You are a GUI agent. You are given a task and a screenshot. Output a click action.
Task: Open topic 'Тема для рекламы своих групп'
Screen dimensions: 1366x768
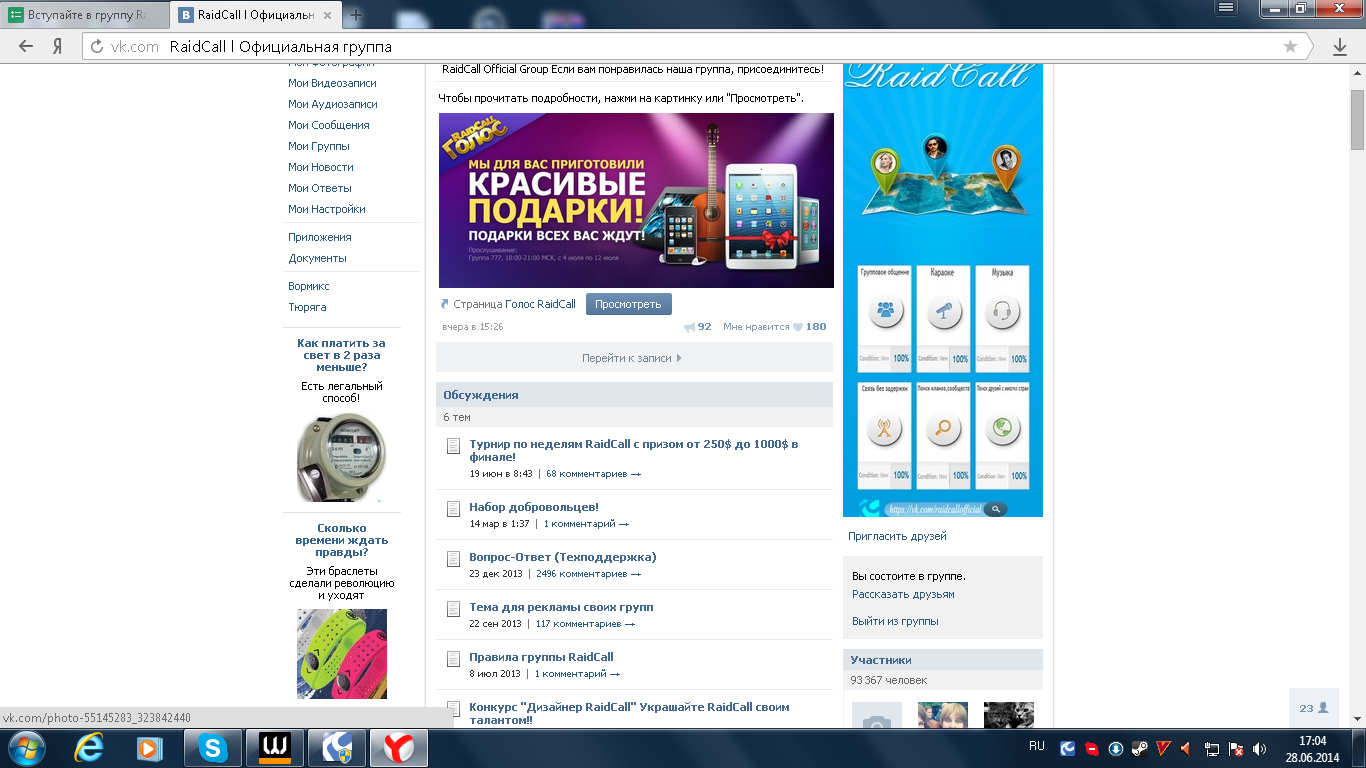click(561, 607)
